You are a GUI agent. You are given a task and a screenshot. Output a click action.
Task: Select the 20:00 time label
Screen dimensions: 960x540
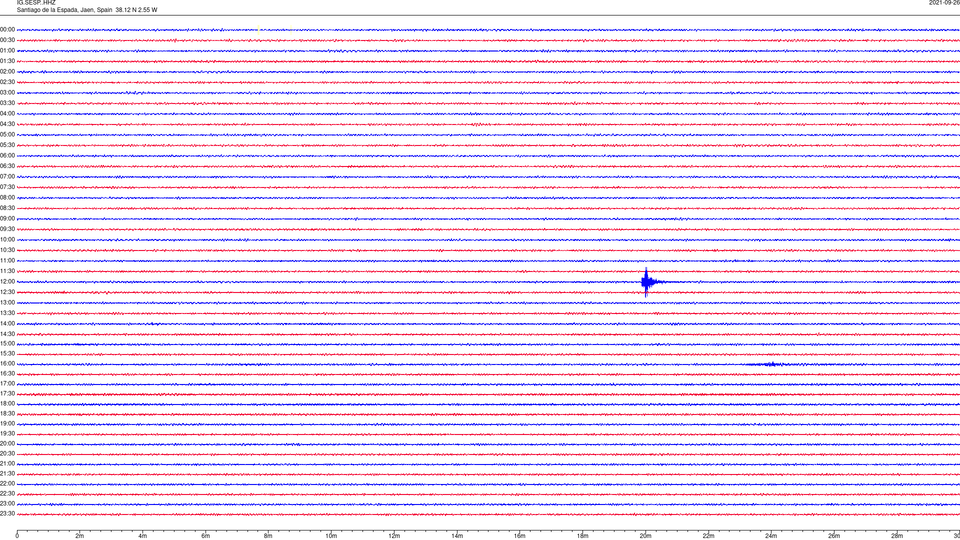[7, 444]
